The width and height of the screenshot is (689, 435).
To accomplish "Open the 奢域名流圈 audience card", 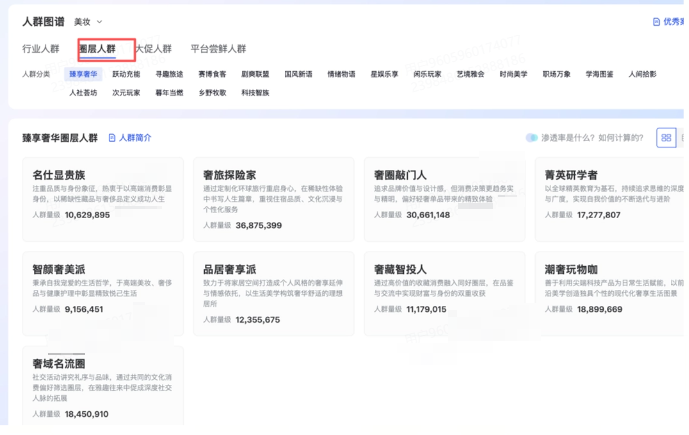I will pos(103,385).
